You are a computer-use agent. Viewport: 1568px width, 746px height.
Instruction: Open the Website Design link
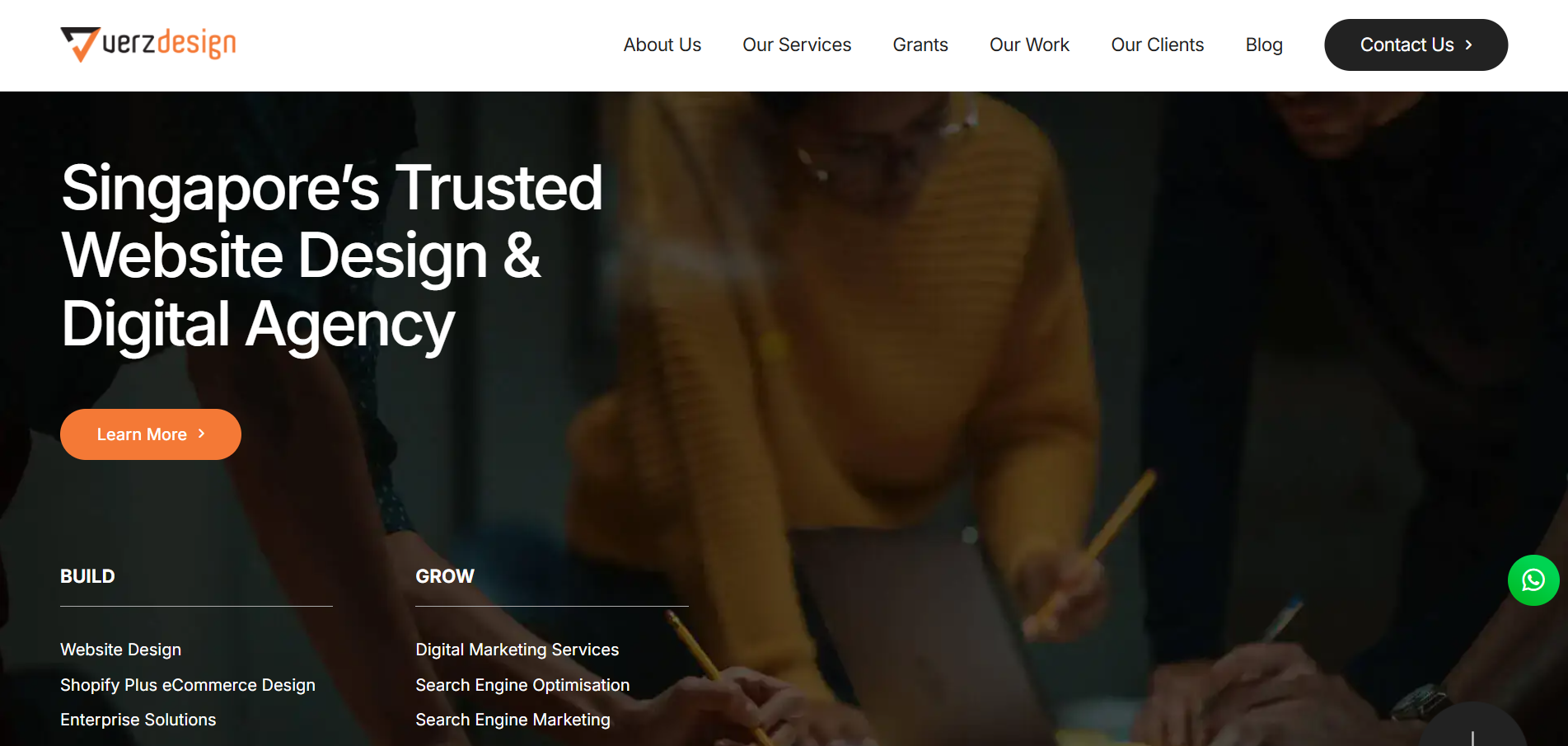point(120,650)
